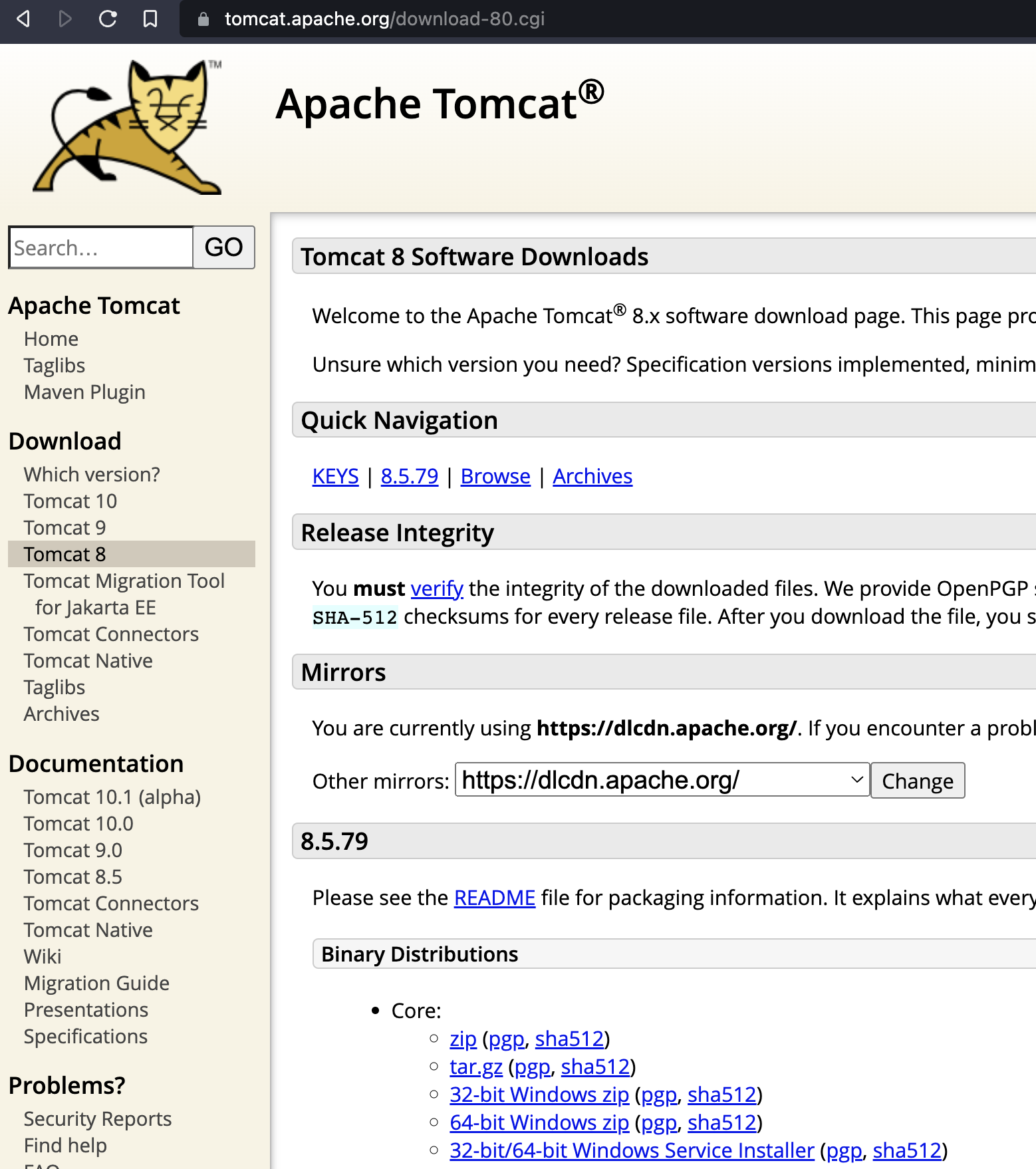Open Maven Plugin sidebar link
Viewport: 1036px width, 1169px height.
pyautogui.click(x=84, y=392)
